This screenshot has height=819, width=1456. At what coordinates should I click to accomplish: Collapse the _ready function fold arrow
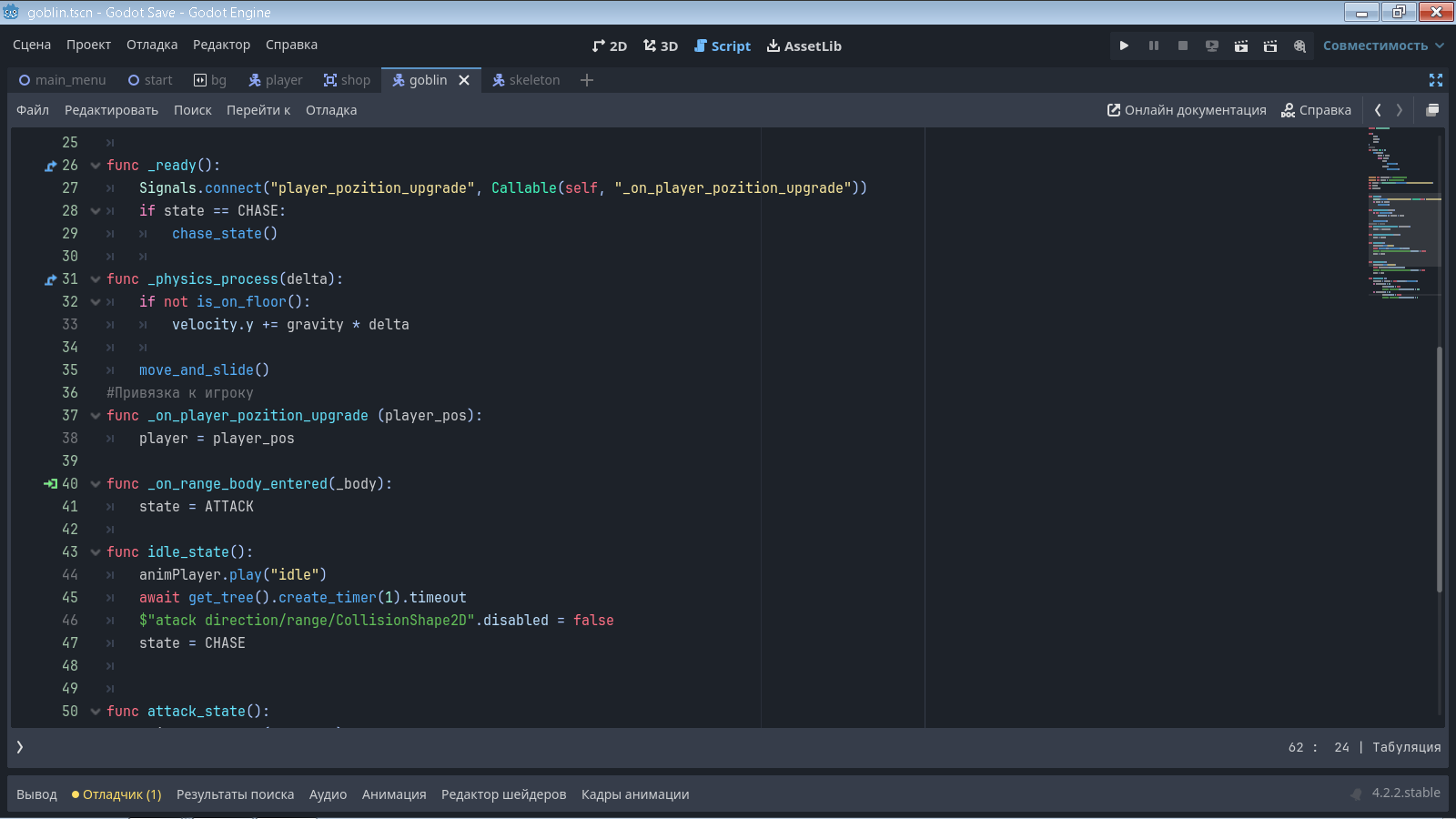click(96, 166)
